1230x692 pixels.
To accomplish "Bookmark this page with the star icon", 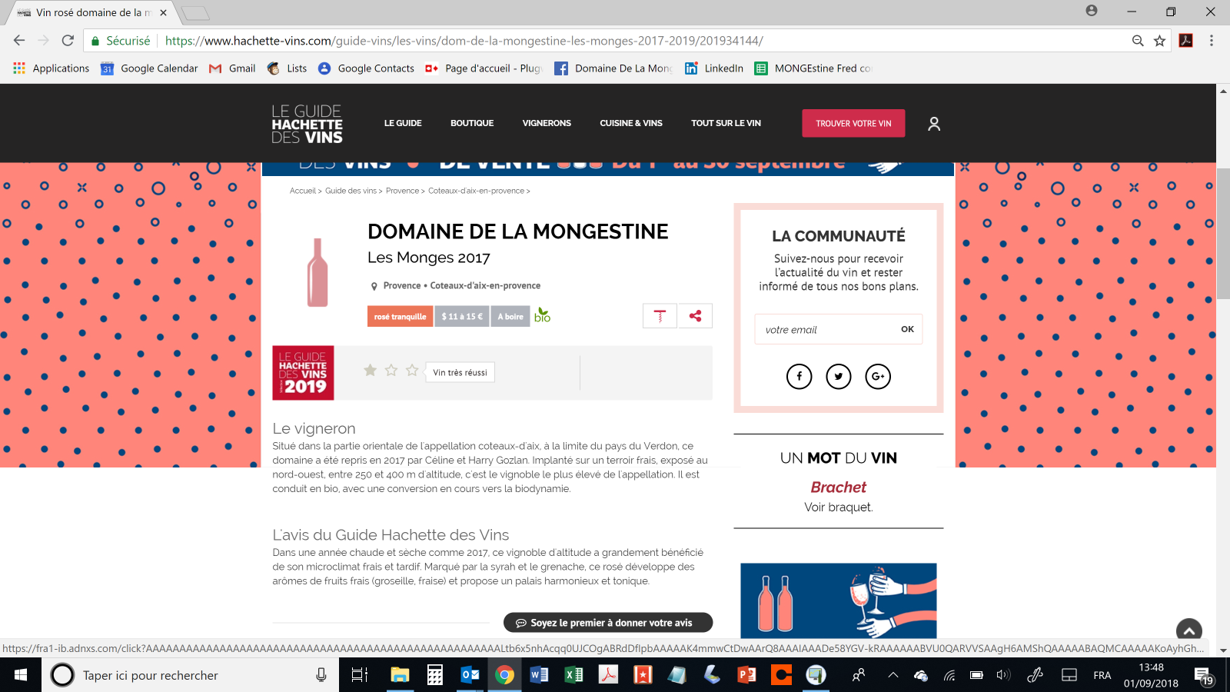I will pos(1160,41).
